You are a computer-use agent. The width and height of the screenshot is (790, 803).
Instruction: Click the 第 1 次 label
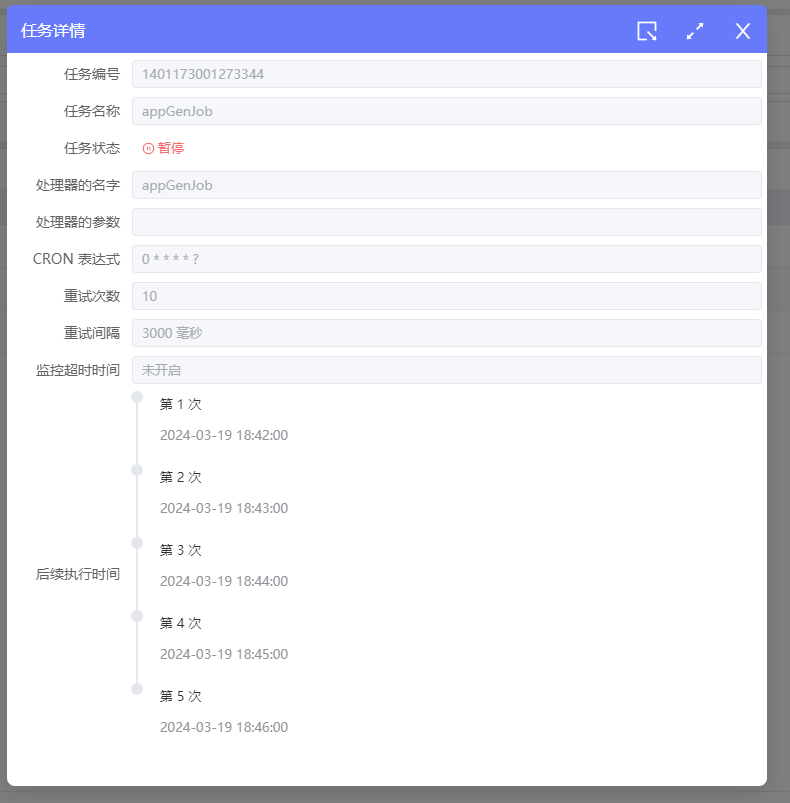click(181, 405)
